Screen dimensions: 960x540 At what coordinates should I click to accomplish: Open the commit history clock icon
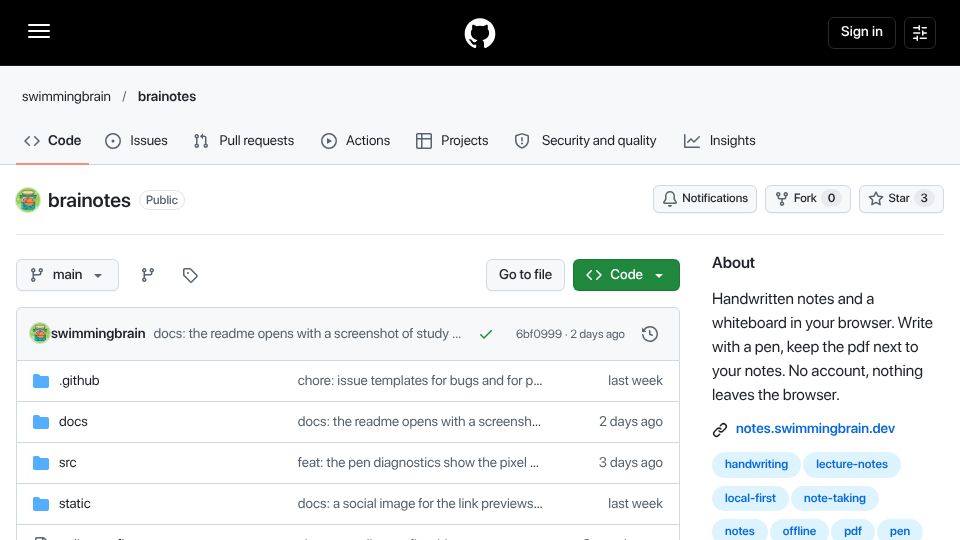(650, 334)
